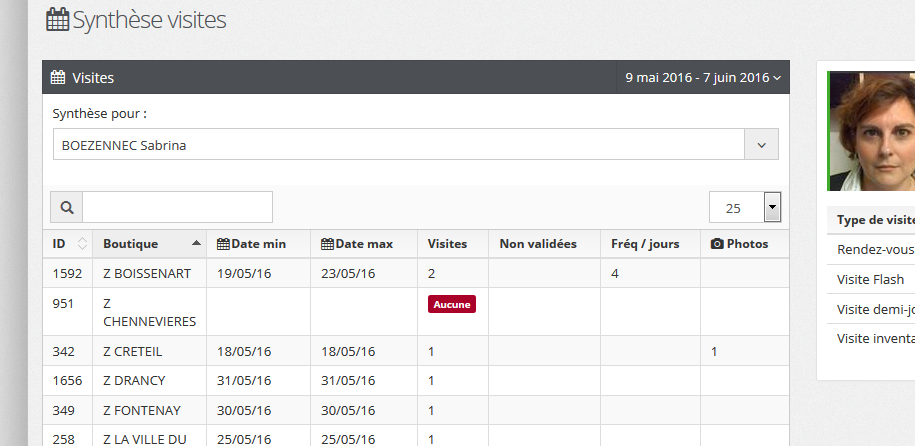Viewport: 915px width, 446px height.
Task: Click calendar icon in Visites panel header
Action: [x=58, y=77]
